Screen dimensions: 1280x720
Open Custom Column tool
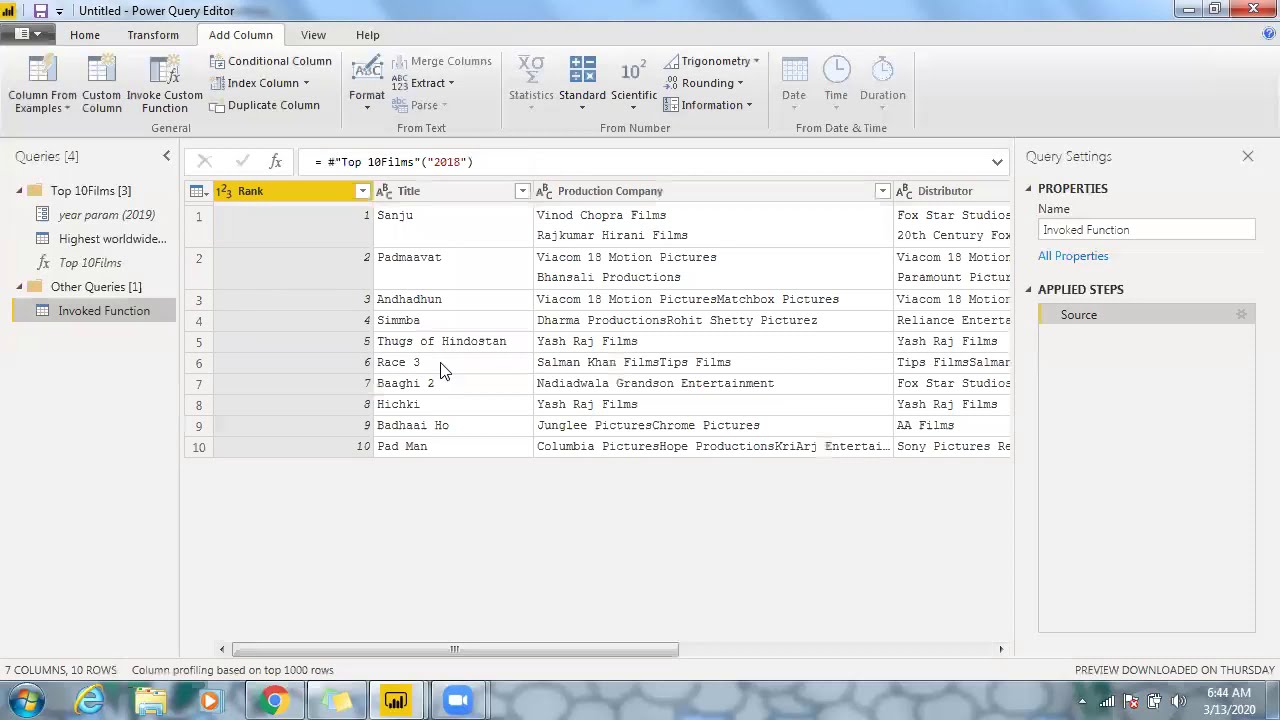pyautogui.click(x=101, y=84)
